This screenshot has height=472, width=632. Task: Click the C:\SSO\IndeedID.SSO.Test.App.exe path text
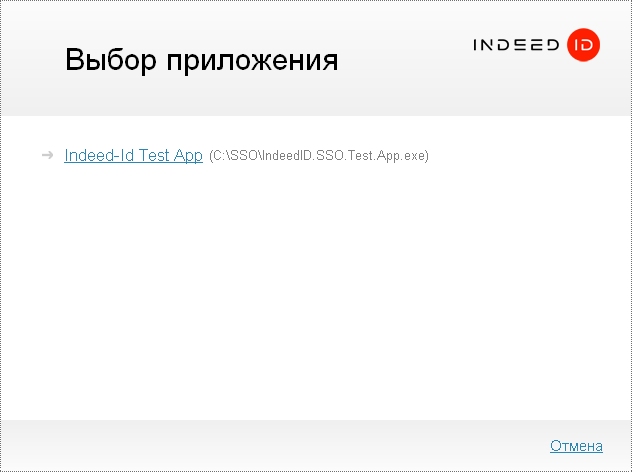(x=318, y=157)
